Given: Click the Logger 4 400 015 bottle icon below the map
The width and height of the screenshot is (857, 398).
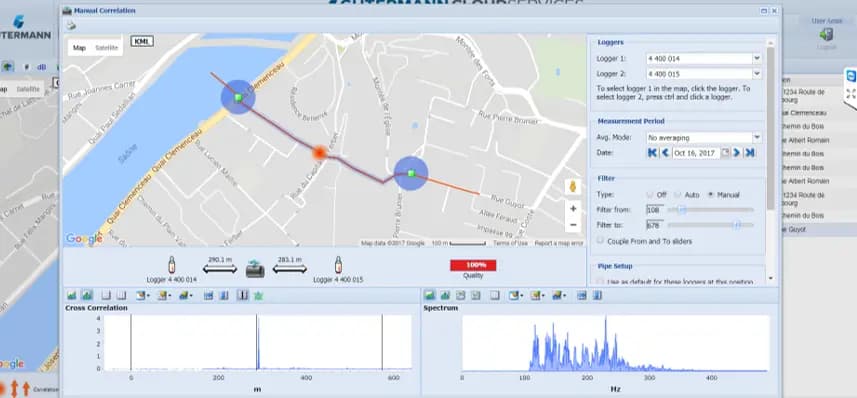Looking at the screenshot, I should coord(338,265).
